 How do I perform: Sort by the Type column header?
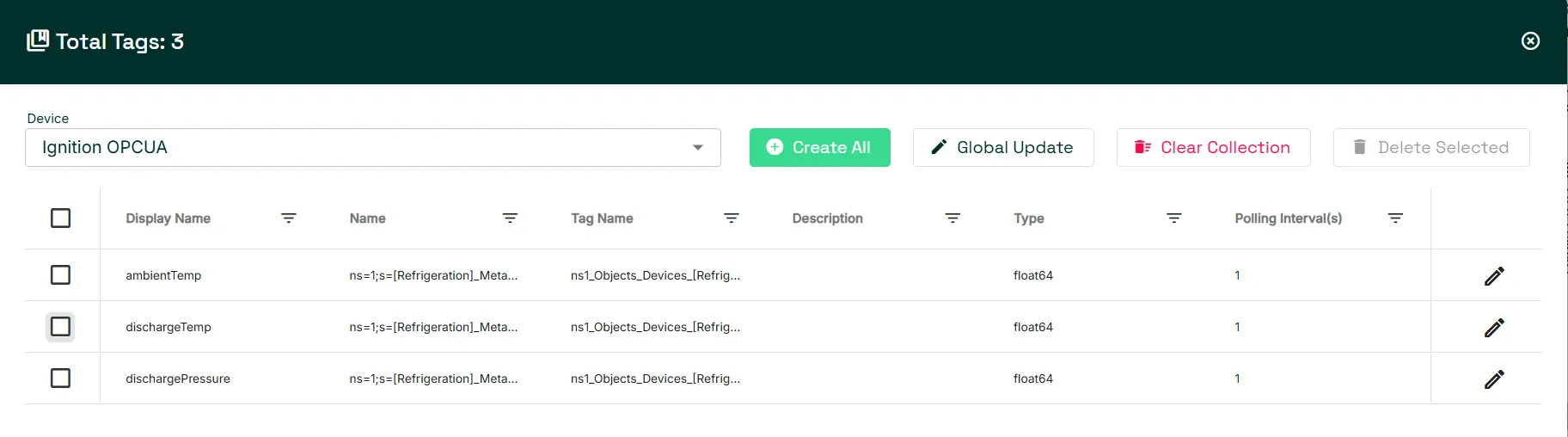coord(1029,218)
